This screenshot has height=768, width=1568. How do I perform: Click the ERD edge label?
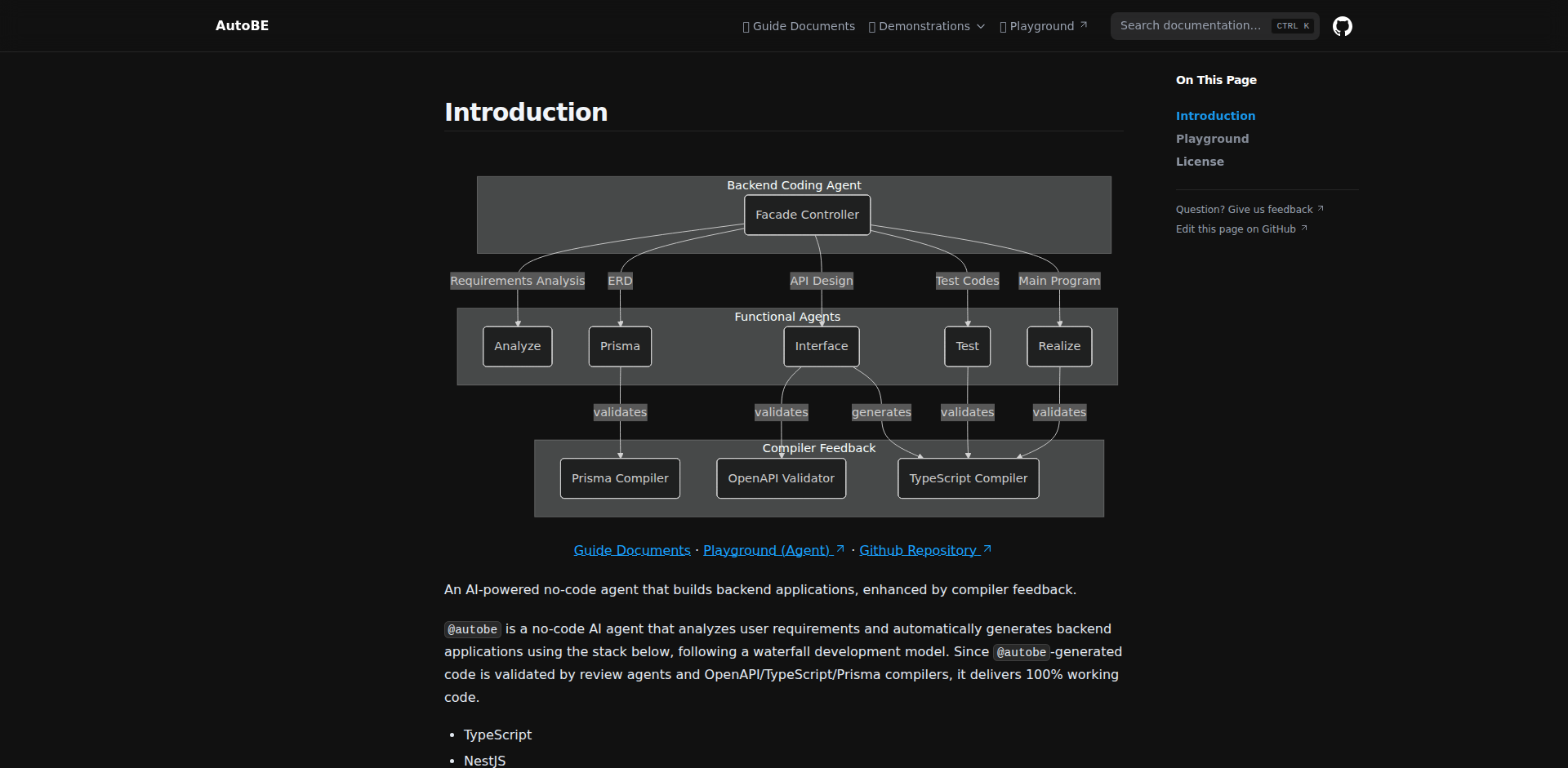620,281
